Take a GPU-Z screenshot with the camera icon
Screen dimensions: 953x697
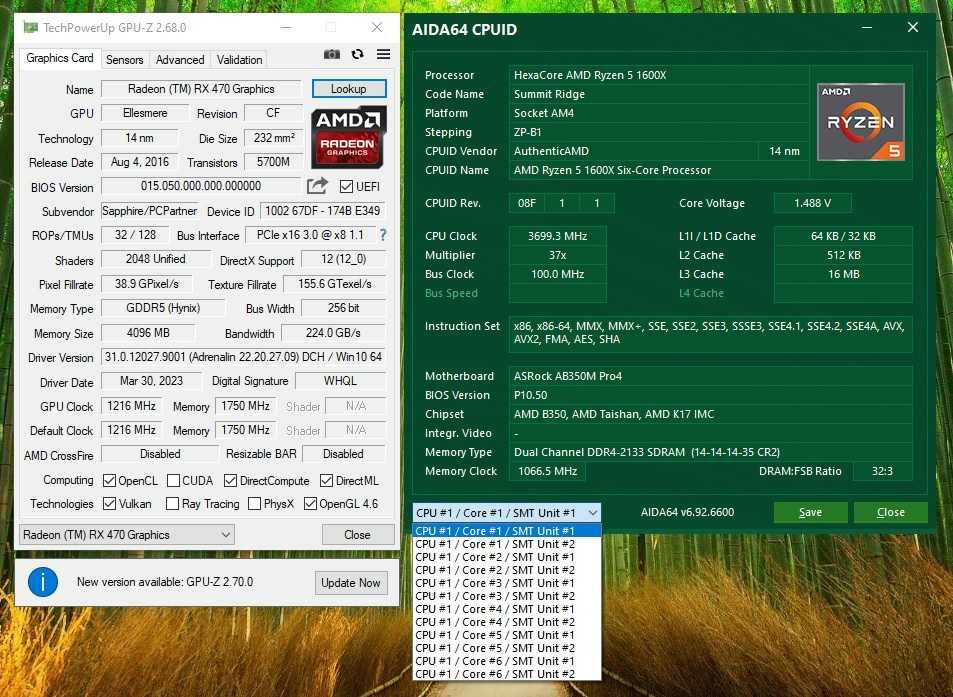click(x=331, y=54)
